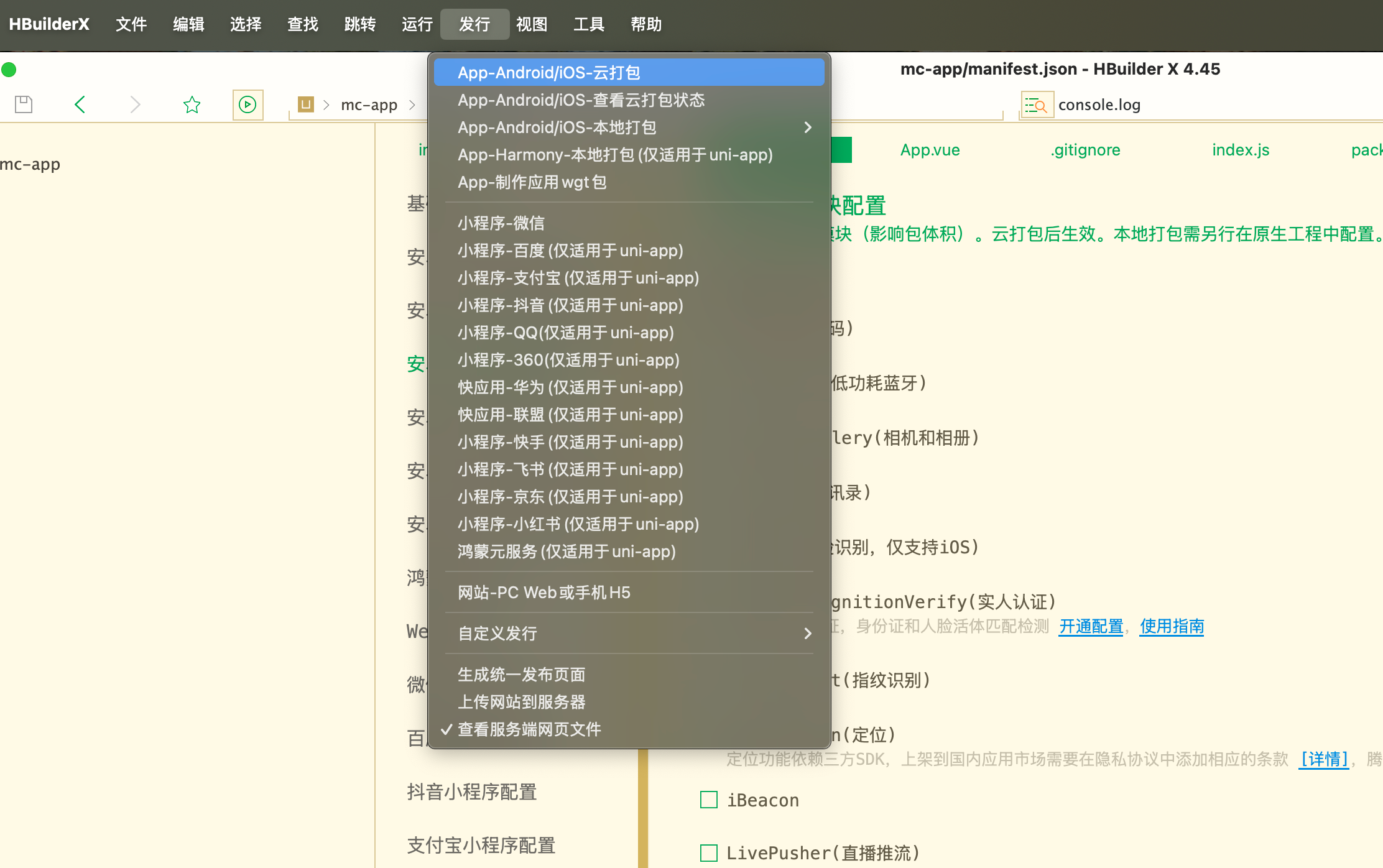The width and height of the screenshot is (1383, 868).
Task: Click the save file icon
Action: [24, 104]
